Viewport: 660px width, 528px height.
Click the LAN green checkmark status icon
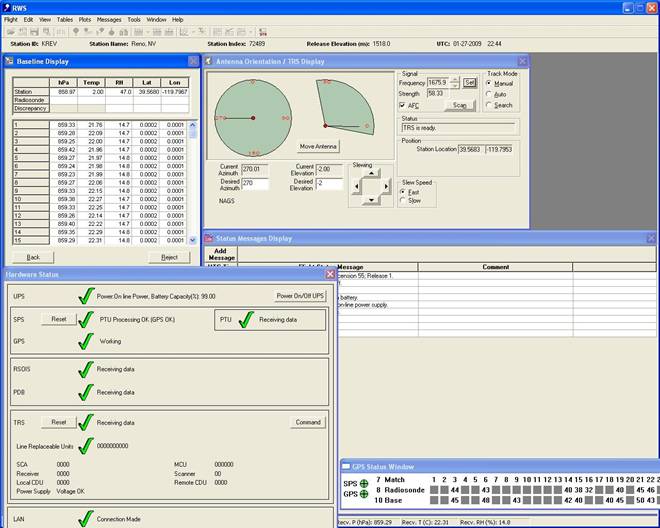(85, 520)
